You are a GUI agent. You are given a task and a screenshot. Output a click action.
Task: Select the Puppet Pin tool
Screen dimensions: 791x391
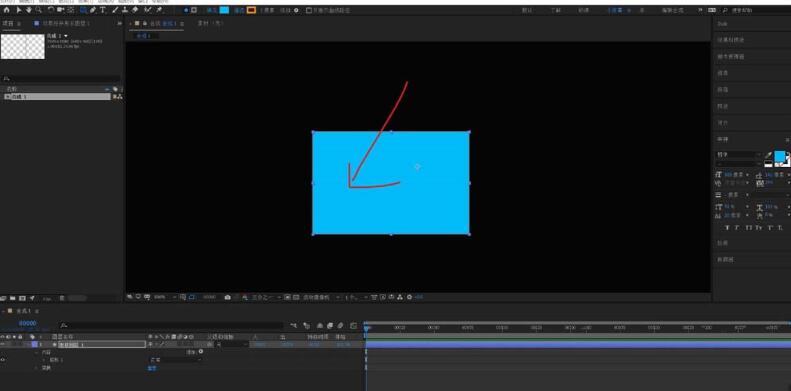[159, 10]
